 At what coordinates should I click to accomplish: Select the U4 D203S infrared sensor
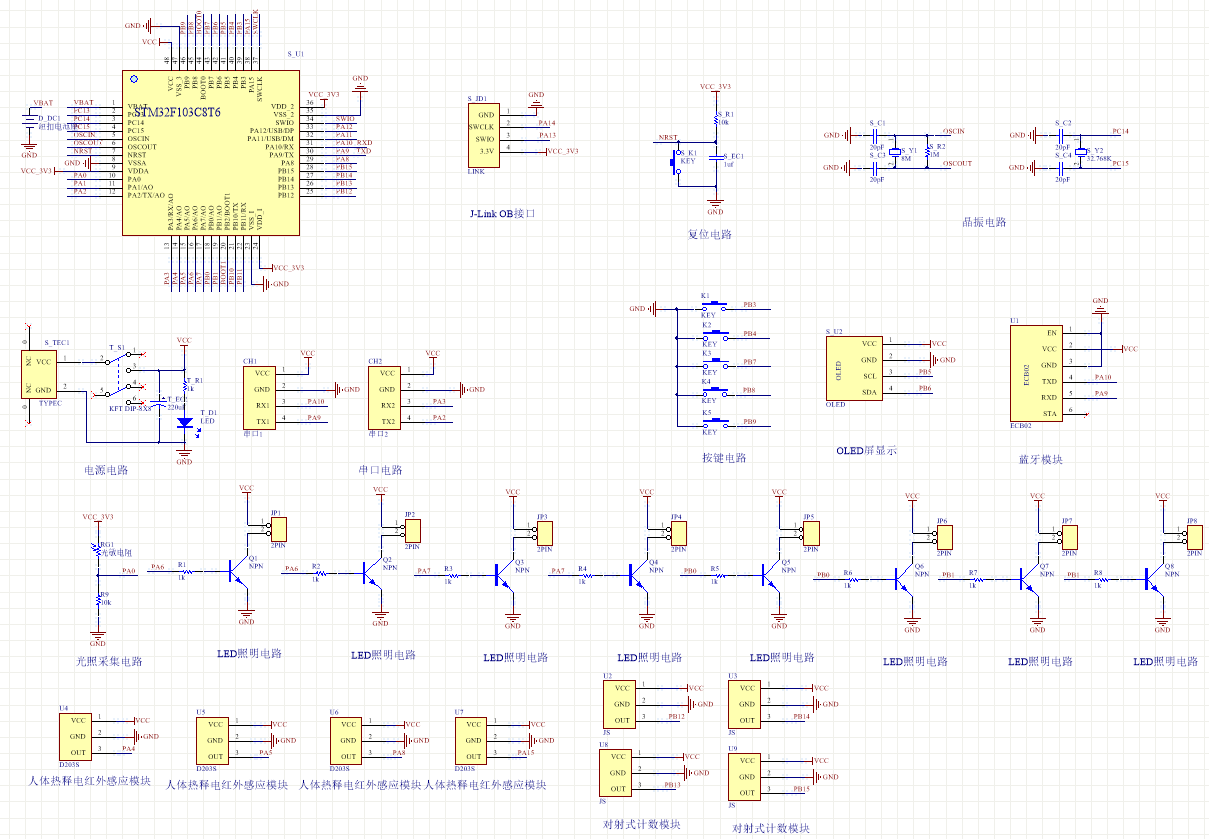point(78,736)
